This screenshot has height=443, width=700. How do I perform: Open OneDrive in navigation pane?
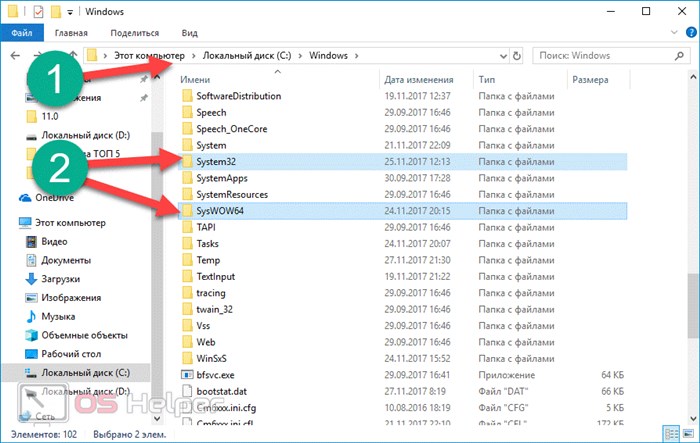tap(54, 198)
